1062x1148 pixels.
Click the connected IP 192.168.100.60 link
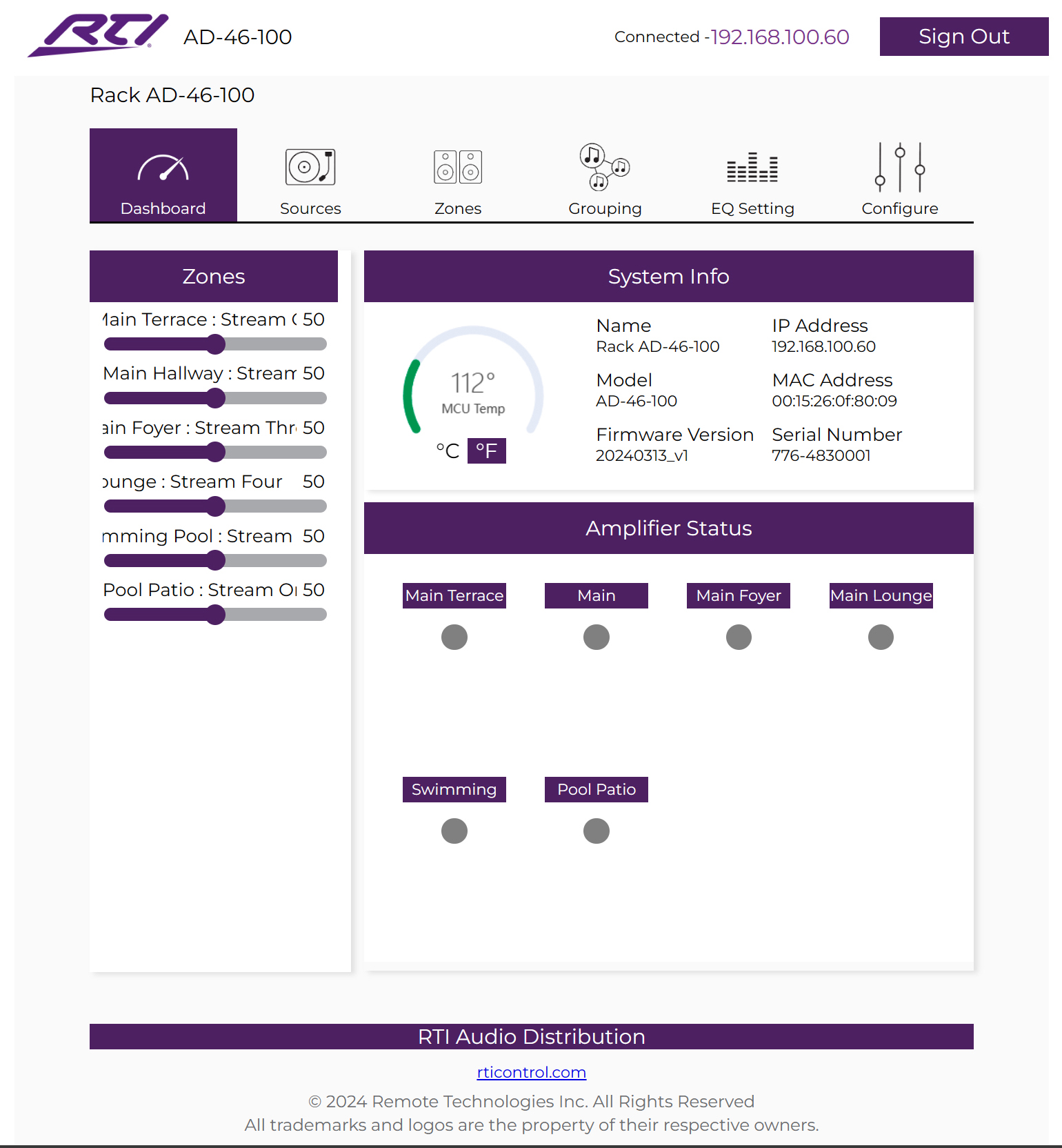pos(780,37)
